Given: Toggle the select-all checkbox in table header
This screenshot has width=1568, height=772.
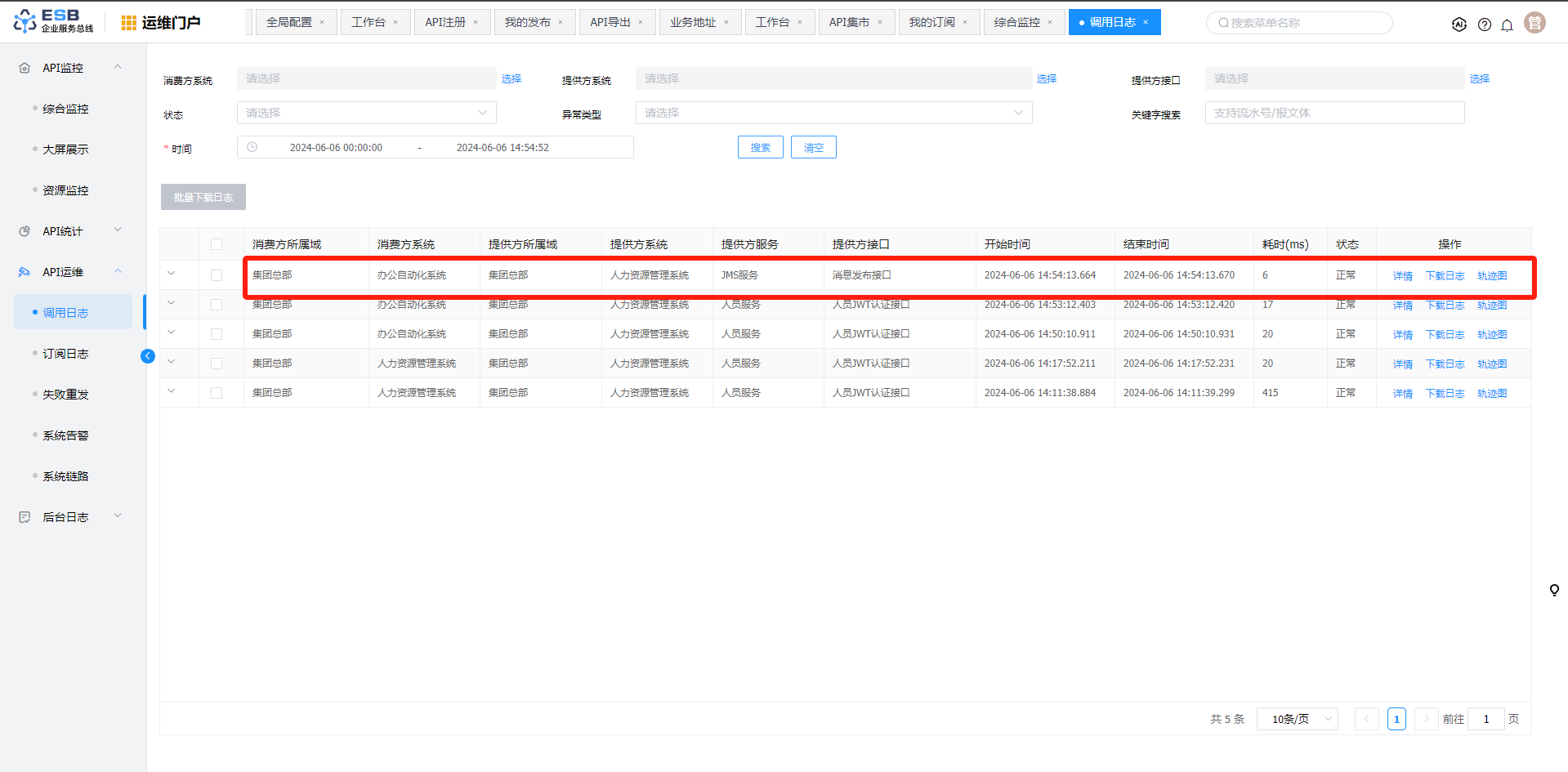Looking at the screenshot, I should (x=217, y=244).
